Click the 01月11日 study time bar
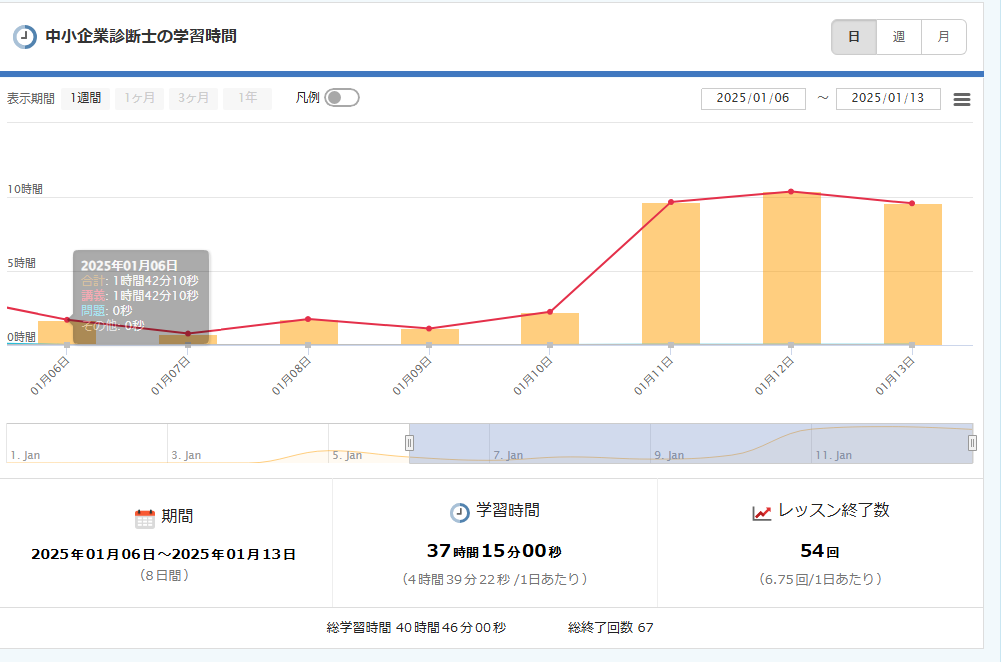The image size is (1004, 662). [x=671, y=274]
